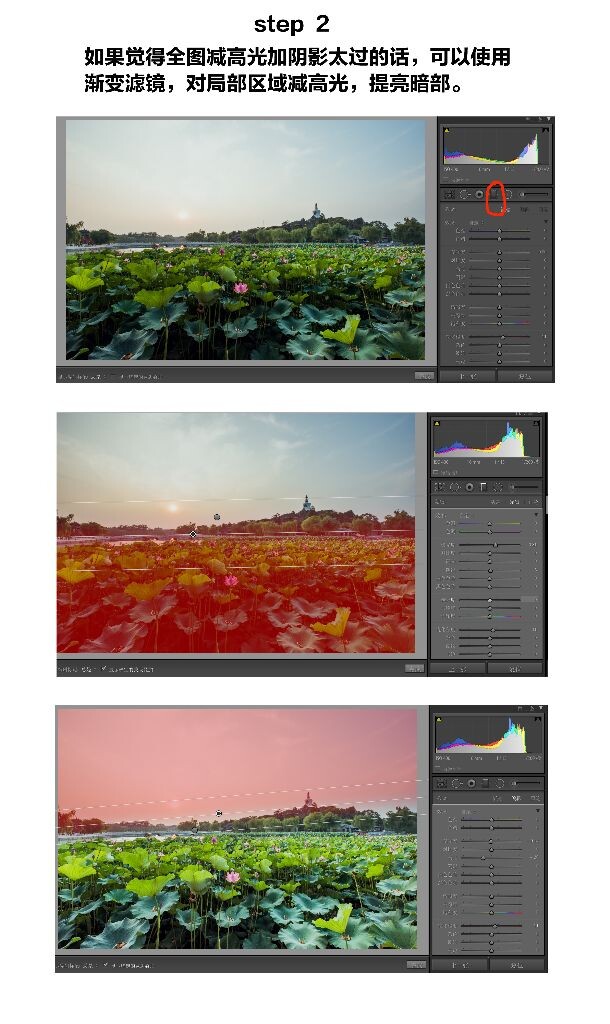Click the Reset button in first screenshot
Viewport: 610px width, 1024px height.
click(468, 376)
